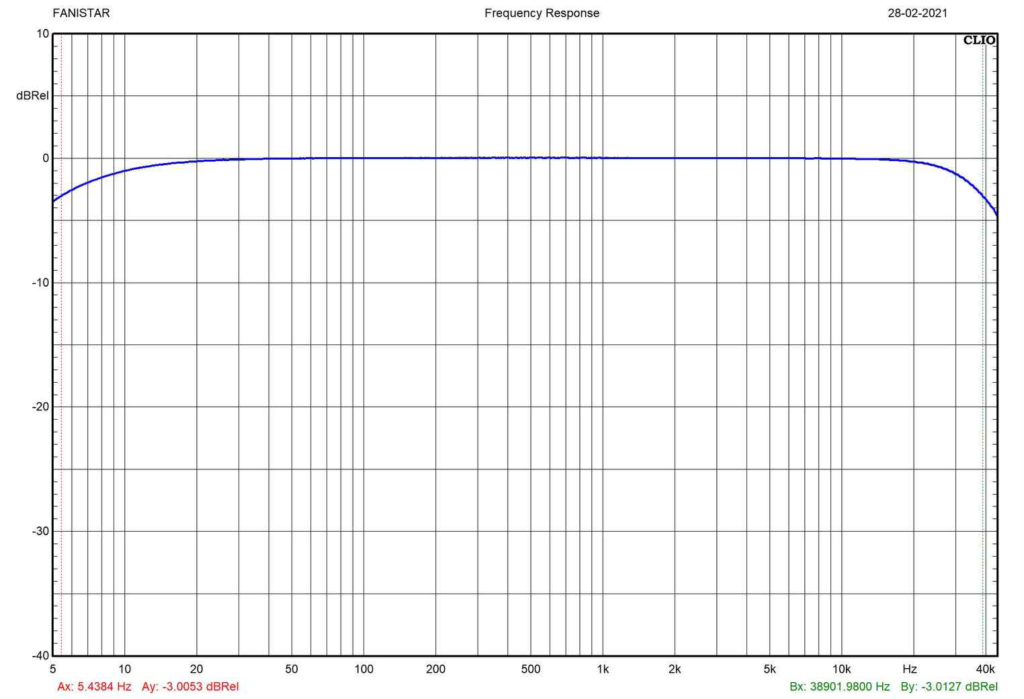
Task: Select the green cursor B marker line
Action: coord(983,344)
